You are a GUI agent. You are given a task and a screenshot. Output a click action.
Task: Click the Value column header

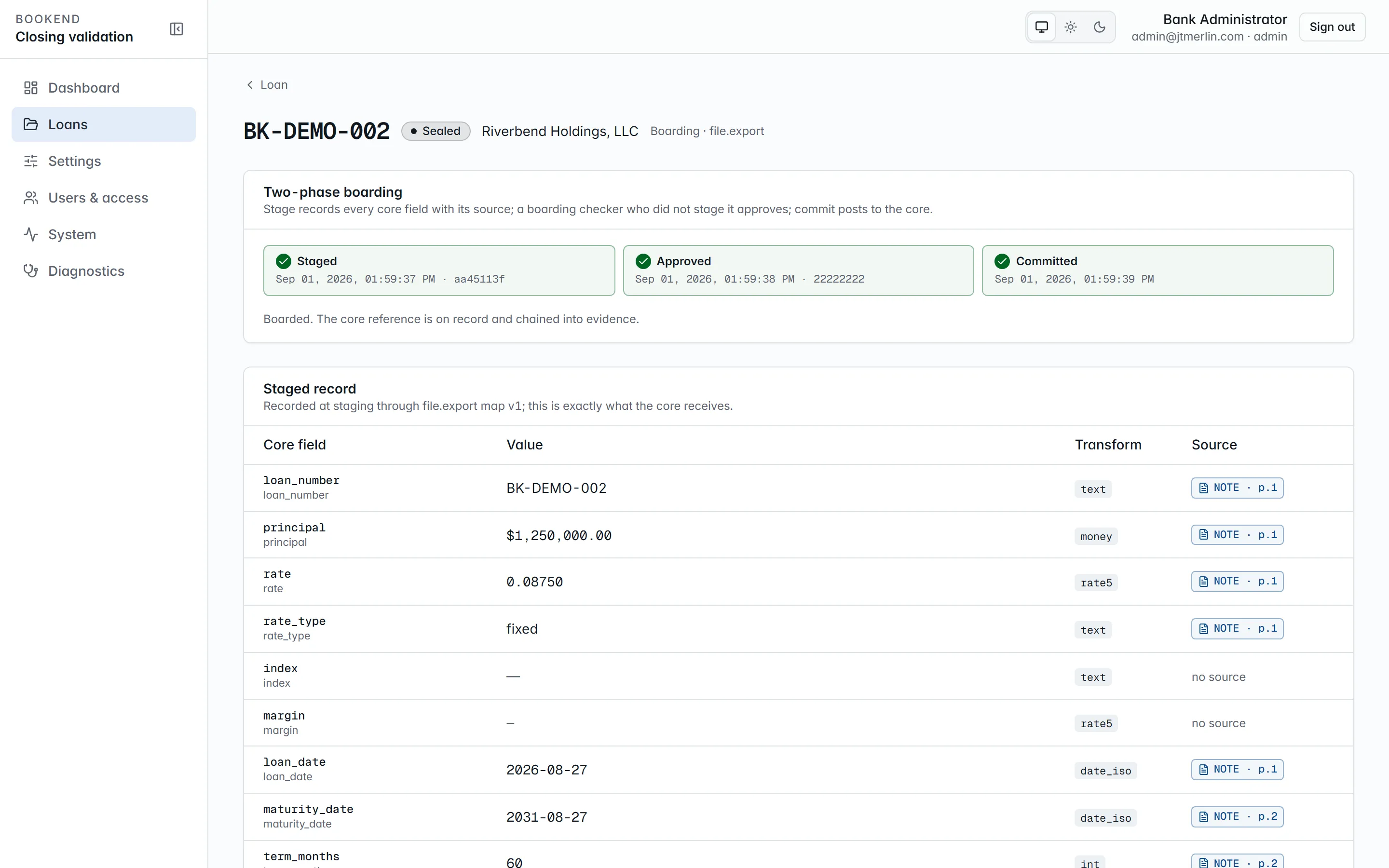[524, 445]
